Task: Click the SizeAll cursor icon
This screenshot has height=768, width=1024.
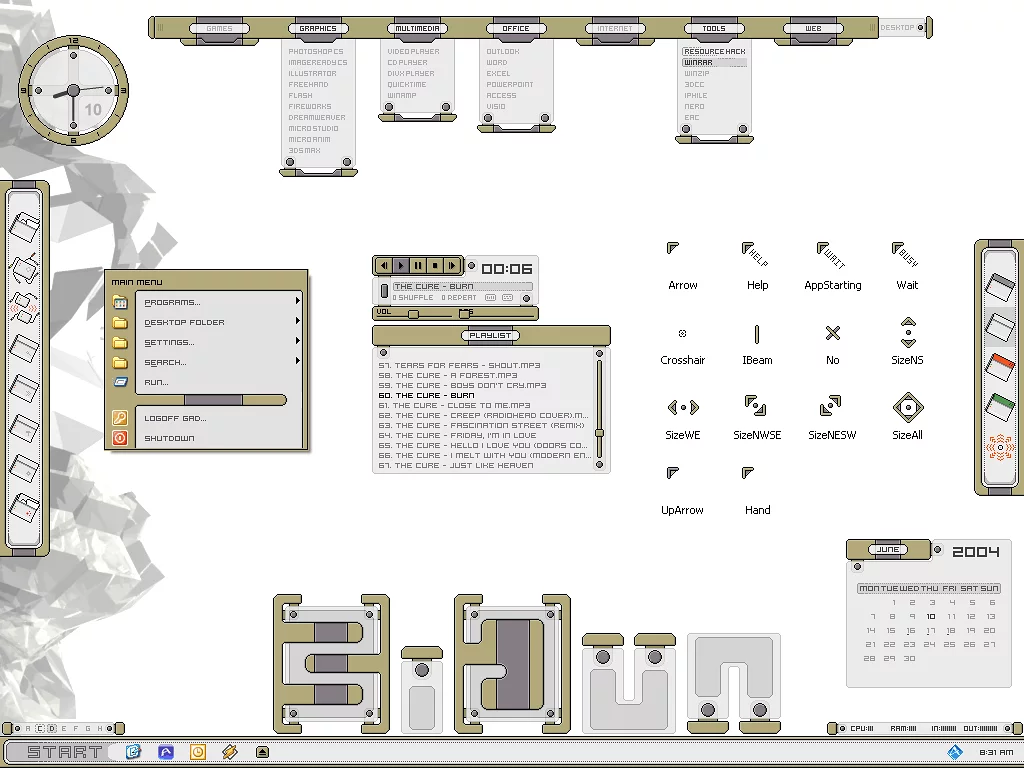Action: [x=907, y=408]
